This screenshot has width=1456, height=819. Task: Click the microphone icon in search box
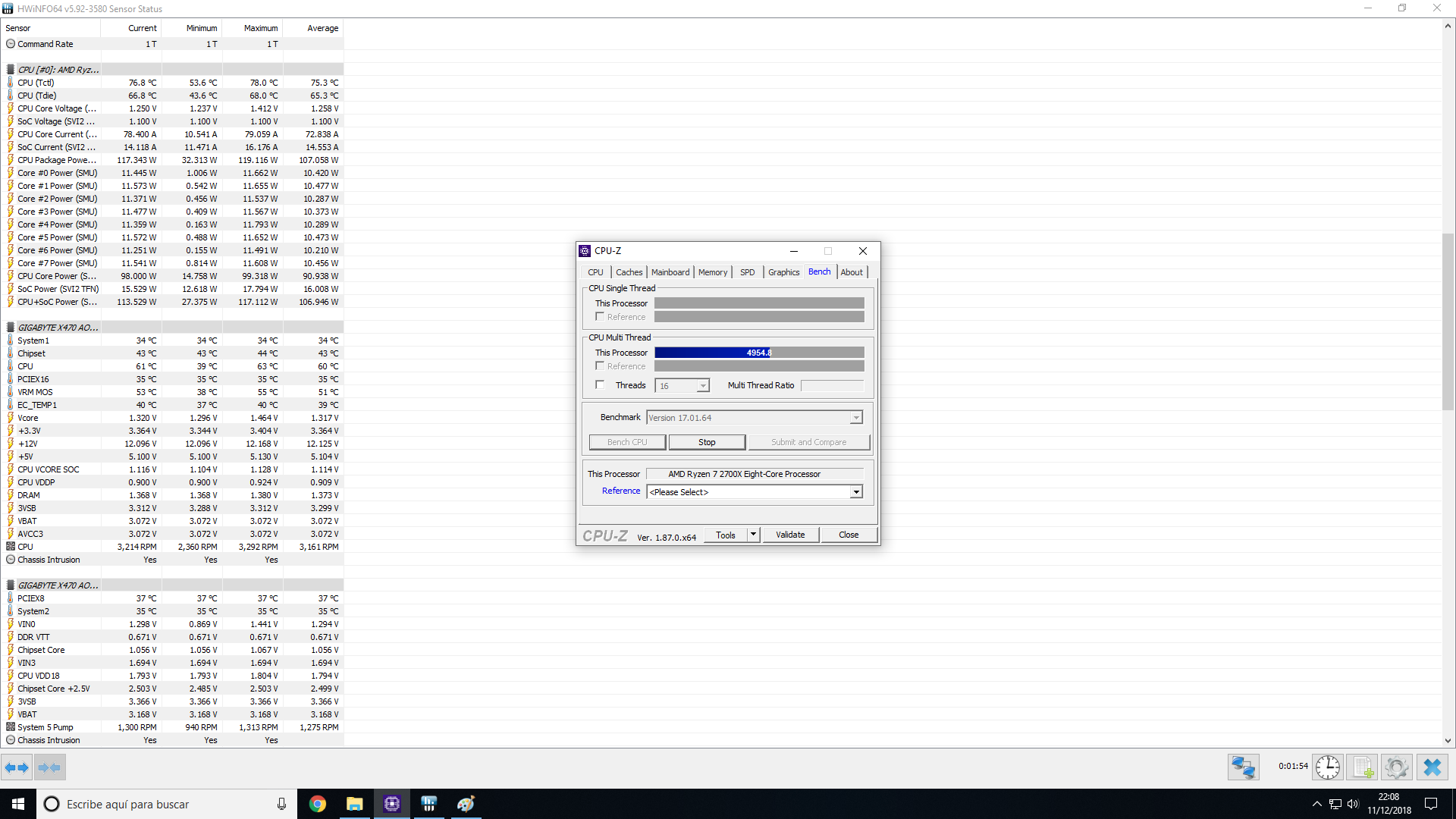tap(281, 804)
